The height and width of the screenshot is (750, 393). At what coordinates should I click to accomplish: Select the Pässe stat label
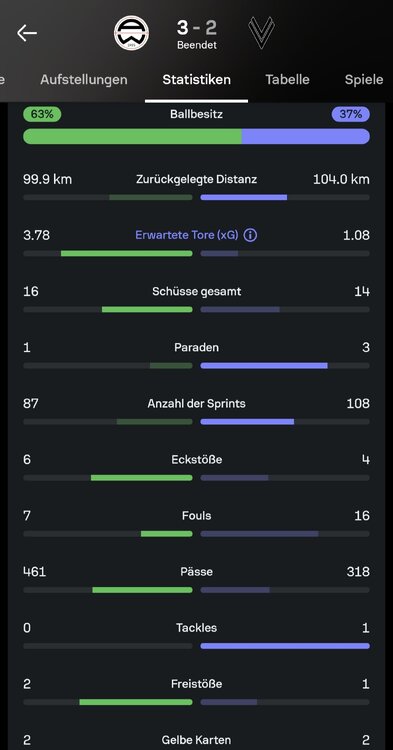[196, 572]
